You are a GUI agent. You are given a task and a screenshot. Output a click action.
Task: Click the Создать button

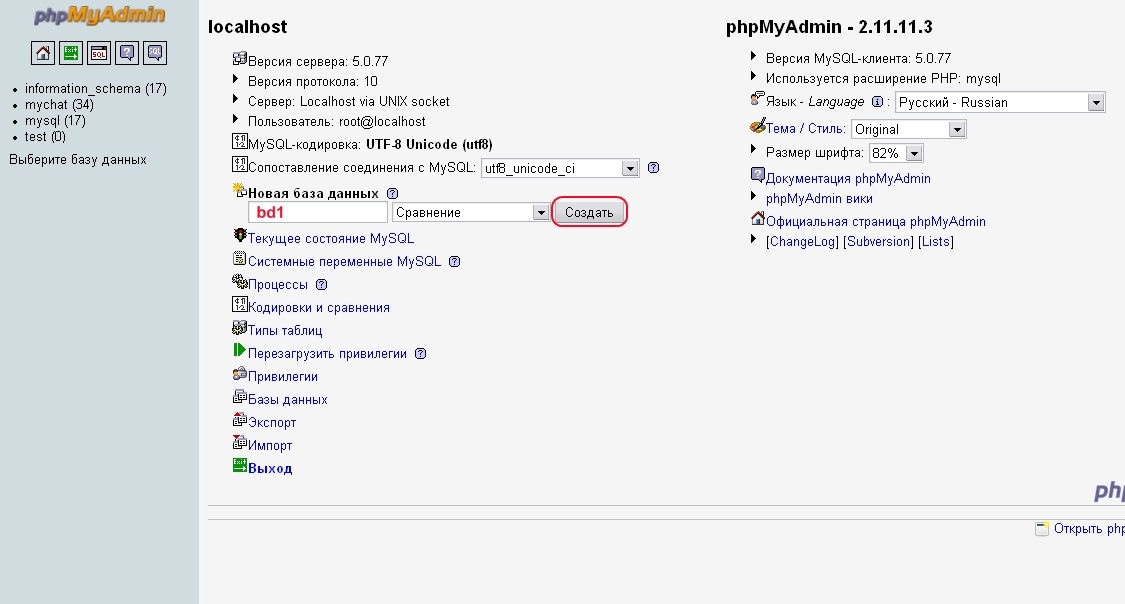click(589, 212)
